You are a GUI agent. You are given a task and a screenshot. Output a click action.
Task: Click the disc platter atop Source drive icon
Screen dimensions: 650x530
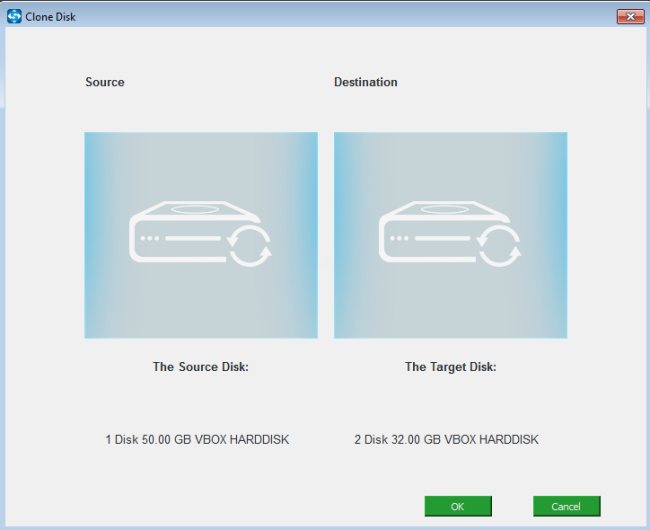[x=188, y=211]
